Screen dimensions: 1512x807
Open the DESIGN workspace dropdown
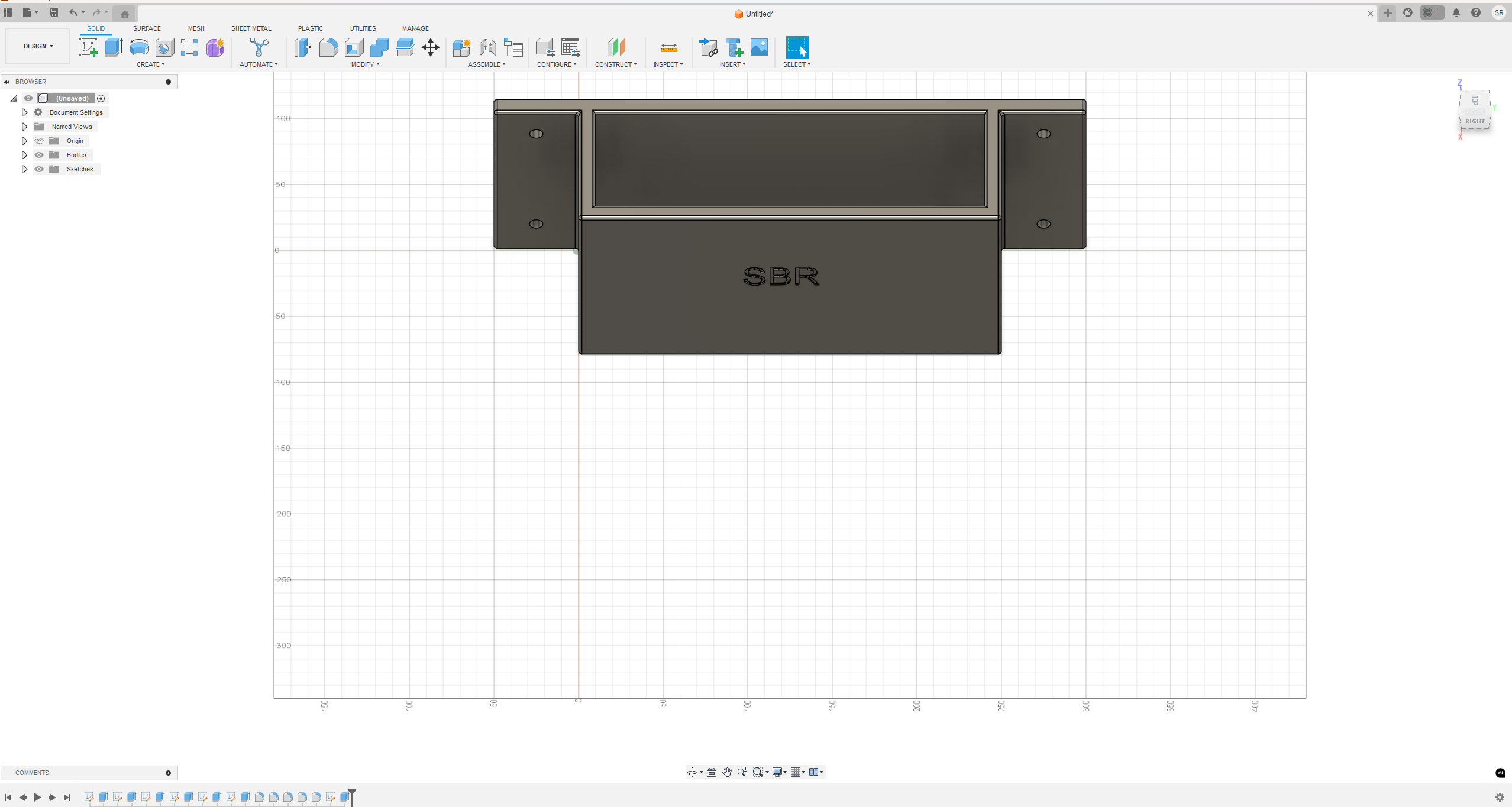(38, 46)
